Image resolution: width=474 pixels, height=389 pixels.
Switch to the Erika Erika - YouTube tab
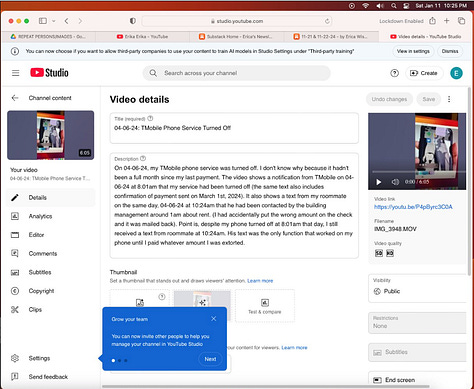point(142,37)
